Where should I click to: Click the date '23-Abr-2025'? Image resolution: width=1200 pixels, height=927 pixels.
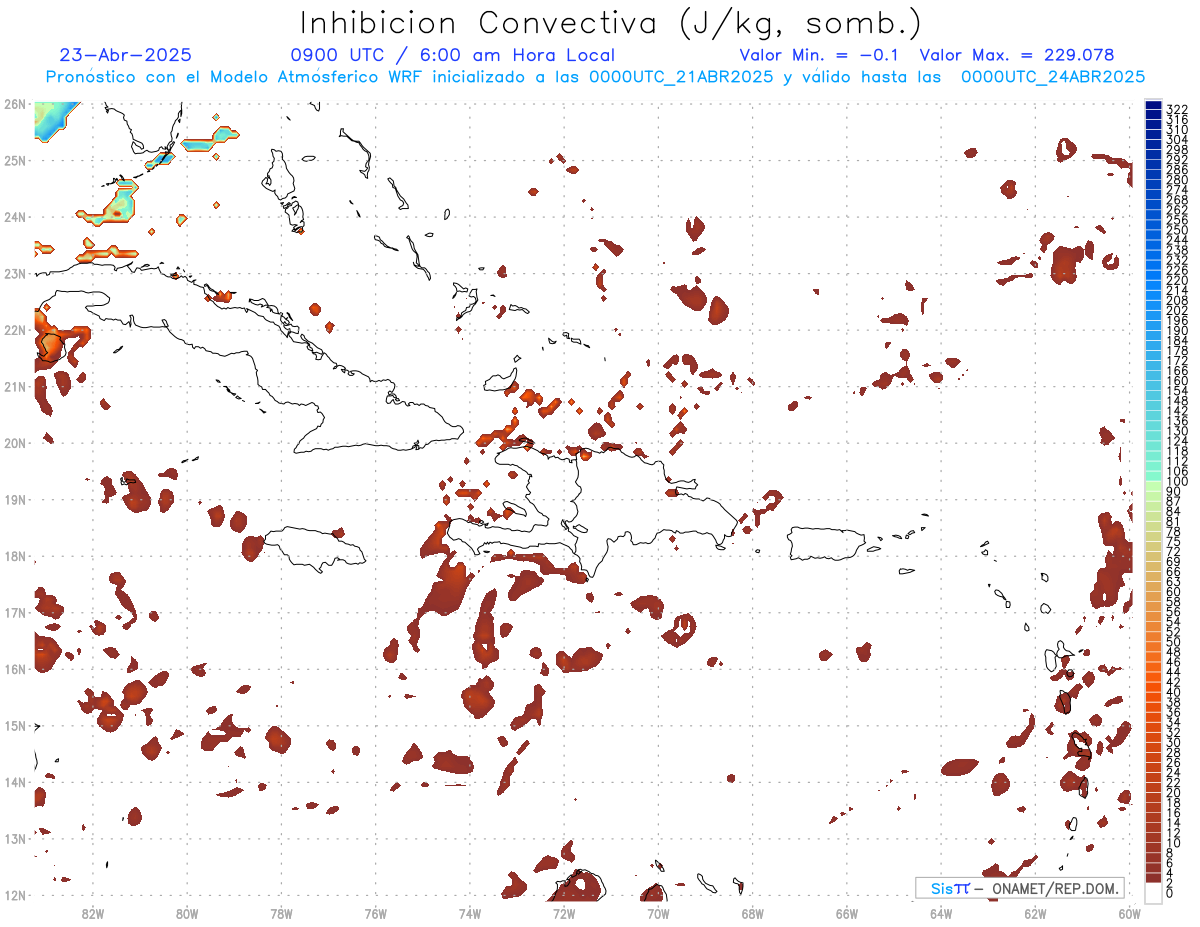[x=126, y=56]
